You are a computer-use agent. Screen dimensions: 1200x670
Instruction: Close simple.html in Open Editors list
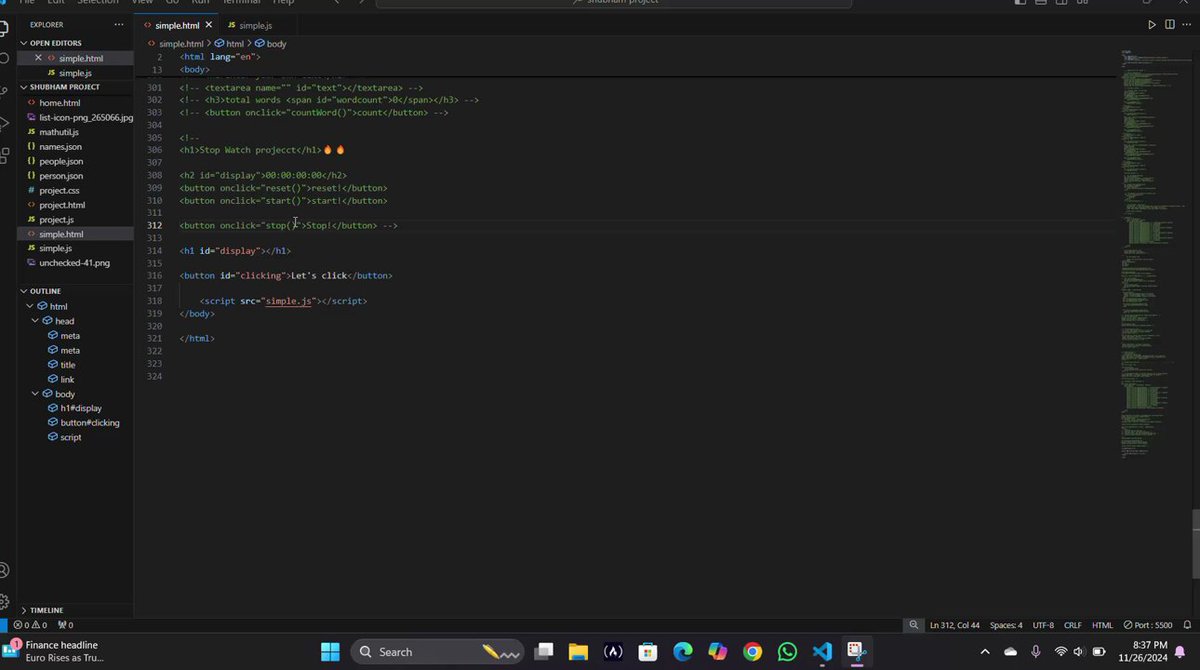38,58
